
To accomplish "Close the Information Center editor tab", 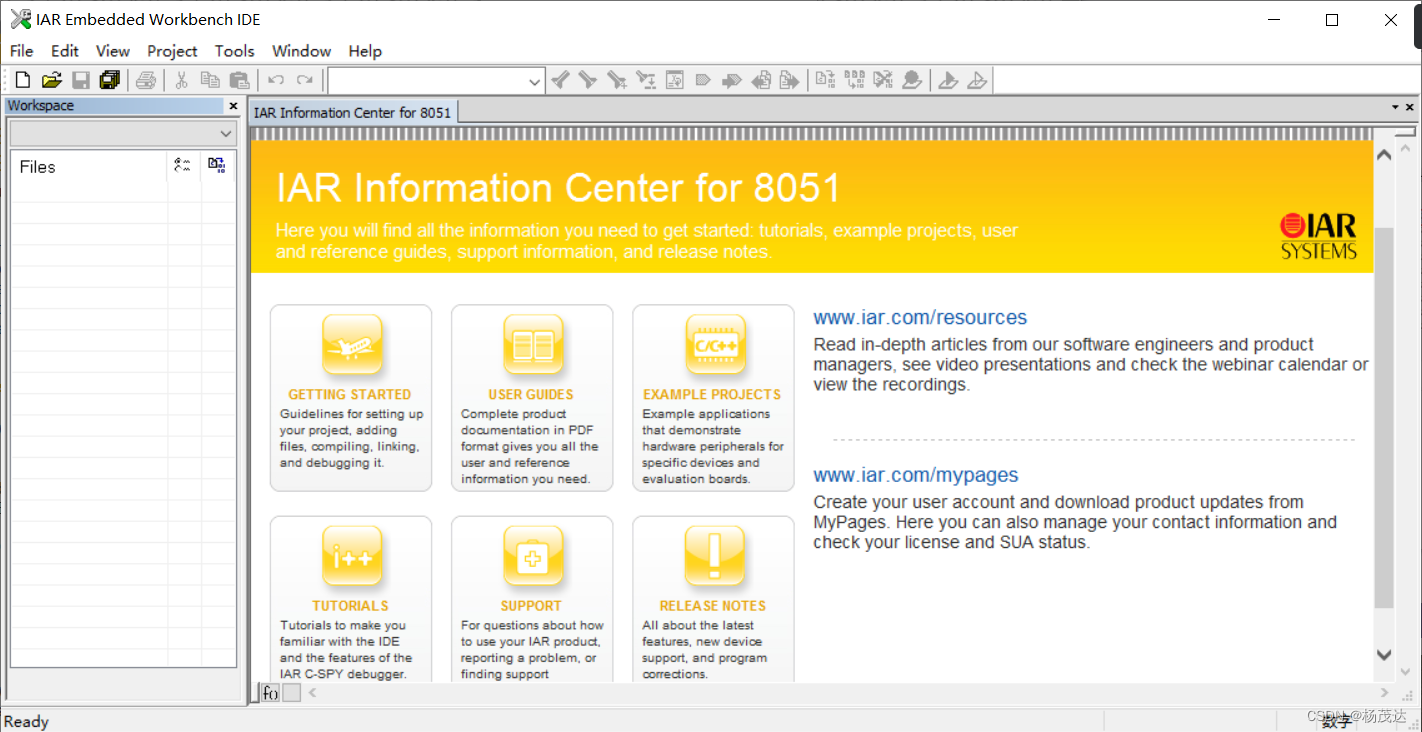I will pyautogui.click(x=1410, y=107).
